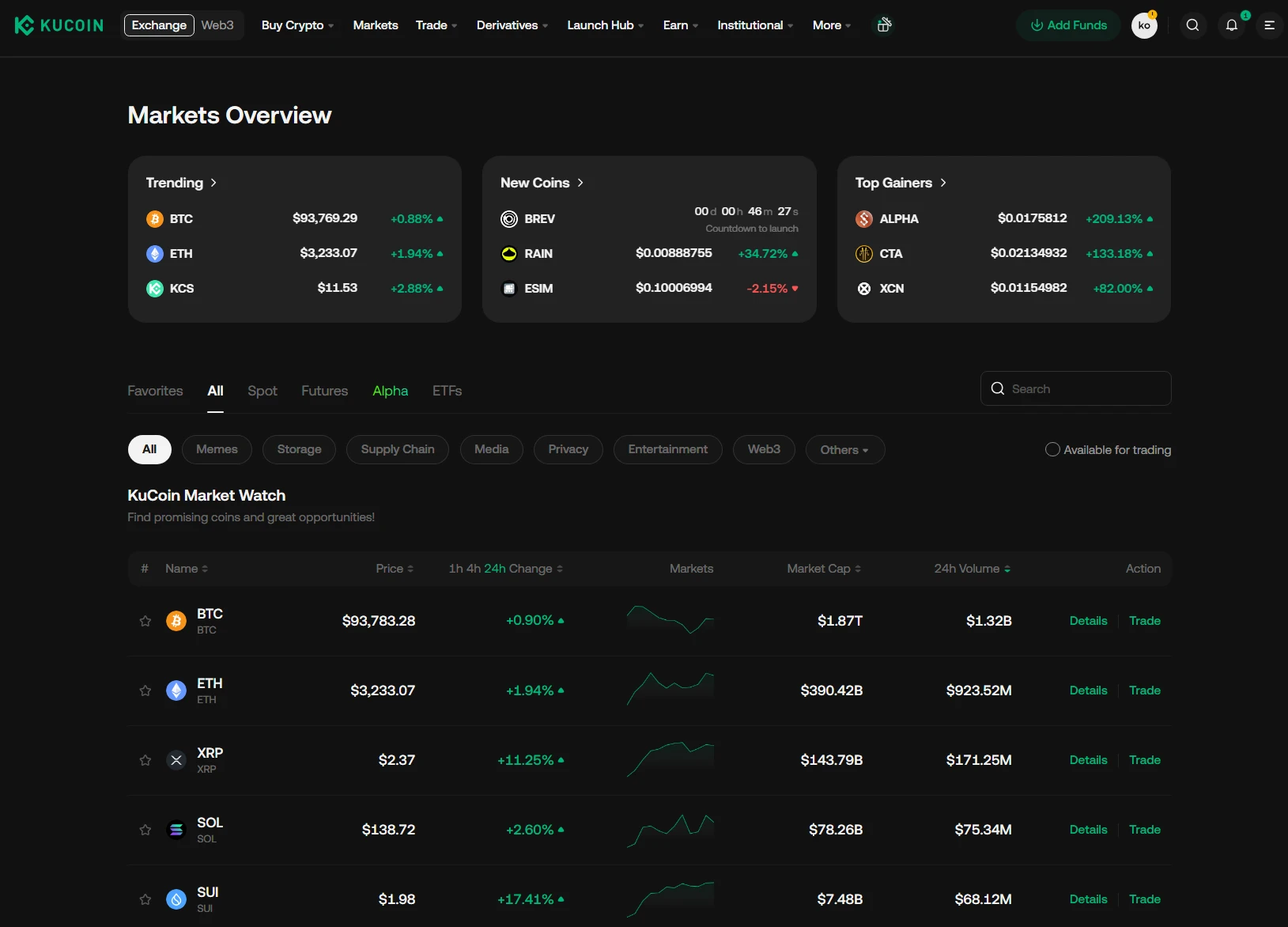Switch to Web3 mode
1288x927 pixels.
pos(217,25)
